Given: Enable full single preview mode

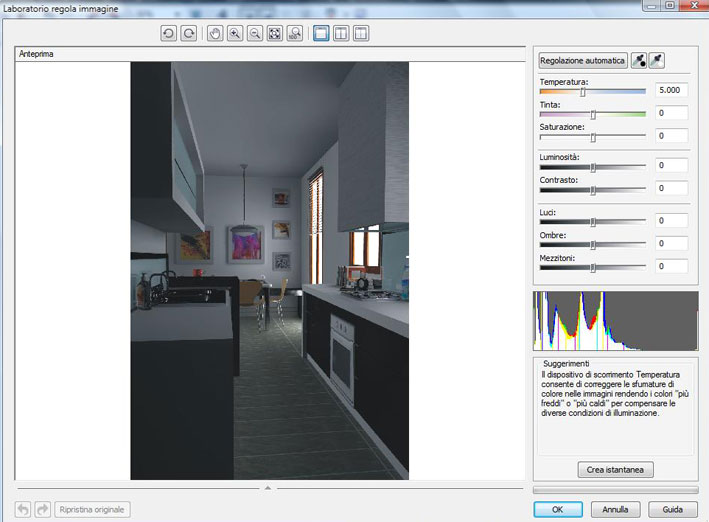Looking at the screenshot, I should click(322, 33).
